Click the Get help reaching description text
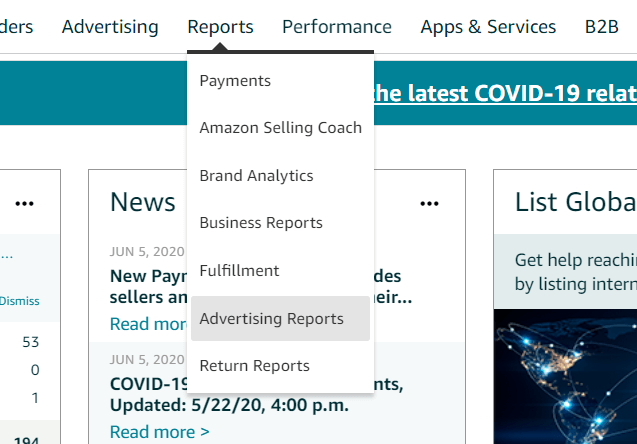Image resolution: width=637 pixels, height=444 pixels. pyautogui.click(x=576, y=272)
